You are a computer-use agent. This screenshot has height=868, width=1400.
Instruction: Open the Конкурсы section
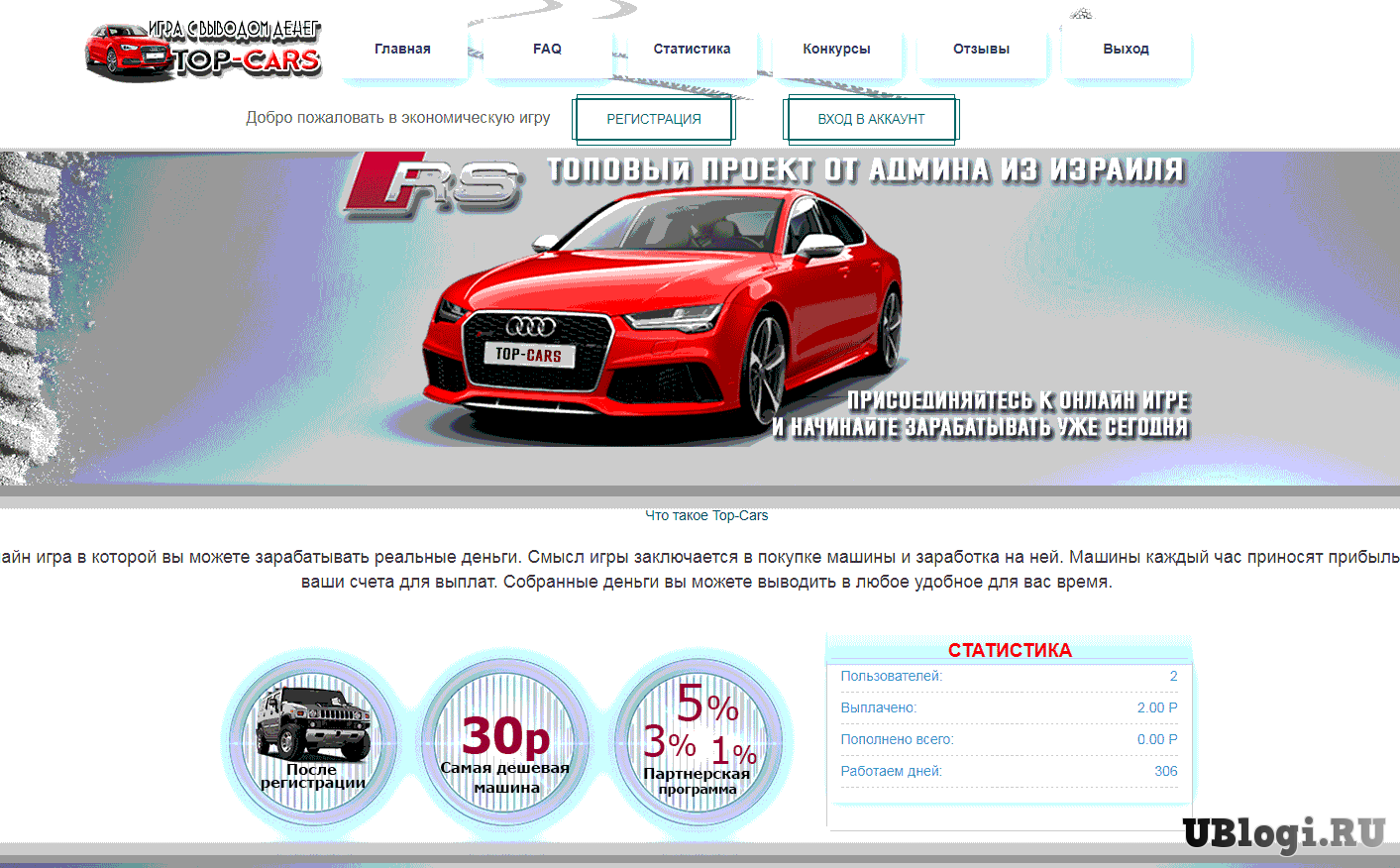836,49
